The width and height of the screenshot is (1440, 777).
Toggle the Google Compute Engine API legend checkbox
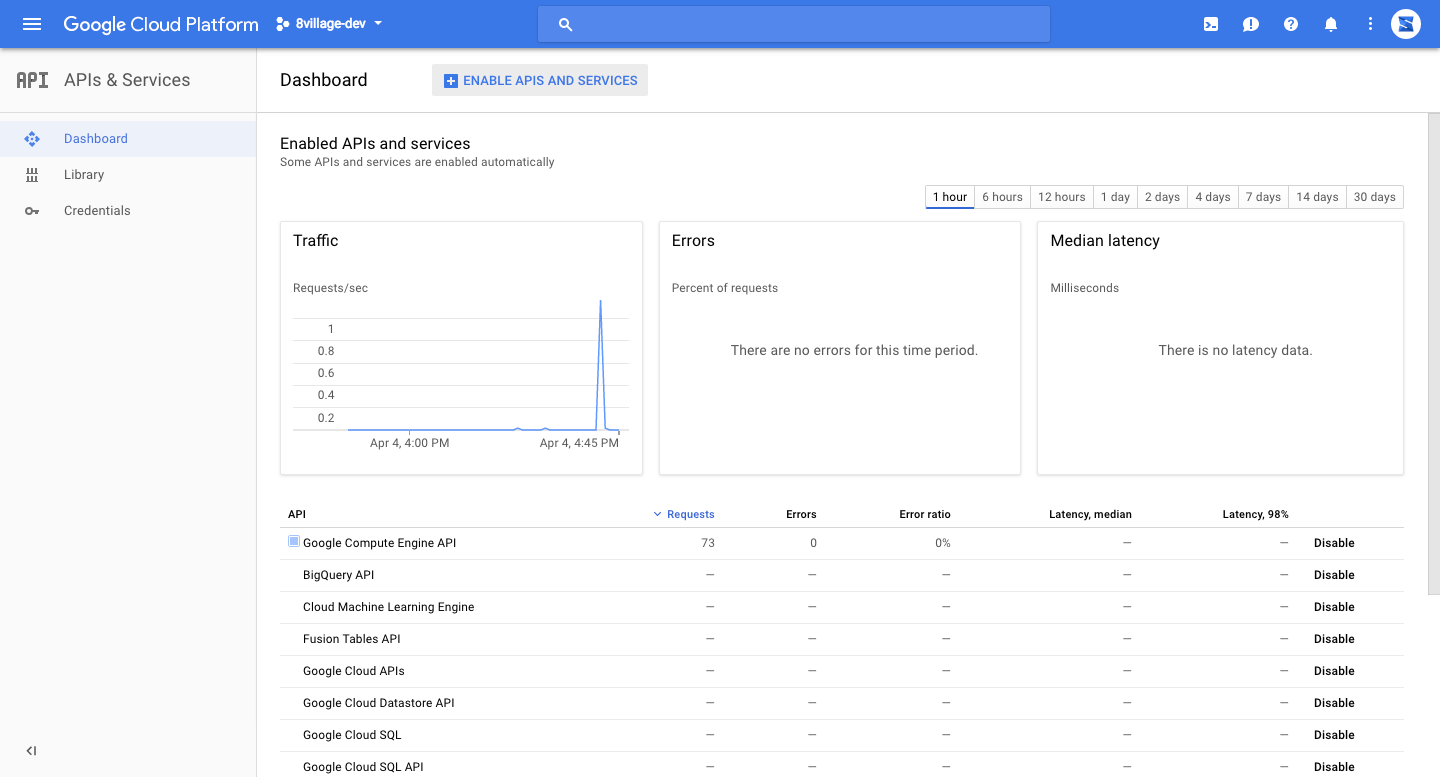[x=294, y=541]
